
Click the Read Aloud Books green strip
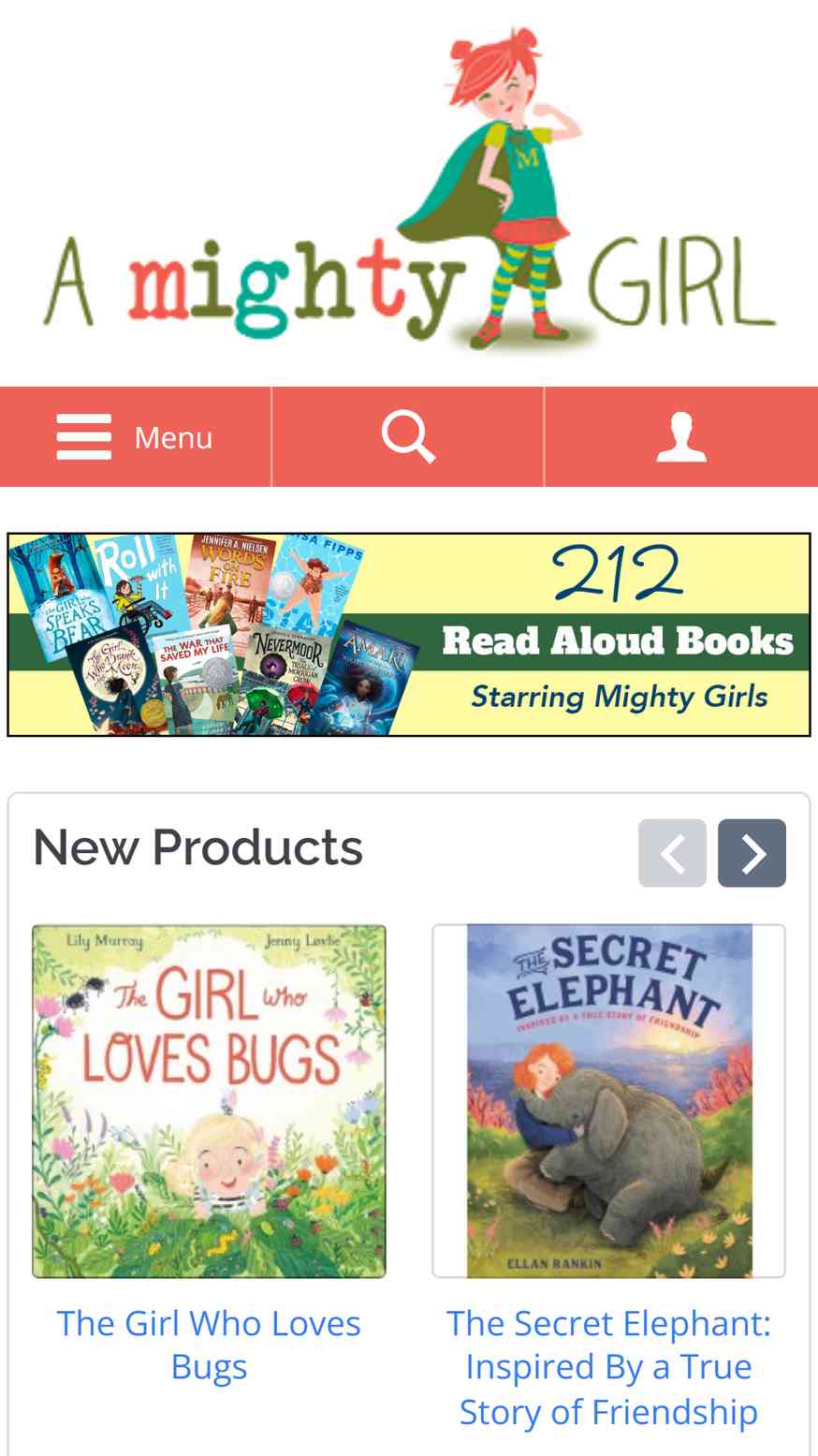click(618, 641)
